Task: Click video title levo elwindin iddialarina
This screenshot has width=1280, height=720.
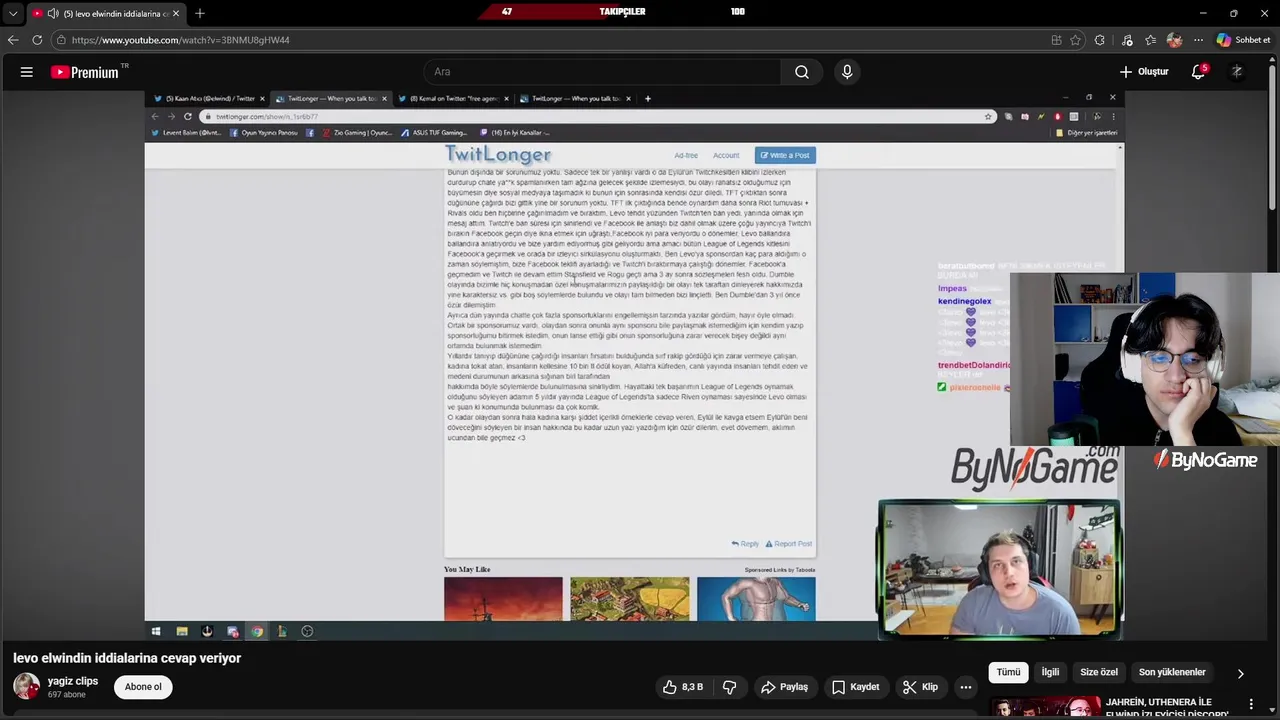Action: (127, 658)
